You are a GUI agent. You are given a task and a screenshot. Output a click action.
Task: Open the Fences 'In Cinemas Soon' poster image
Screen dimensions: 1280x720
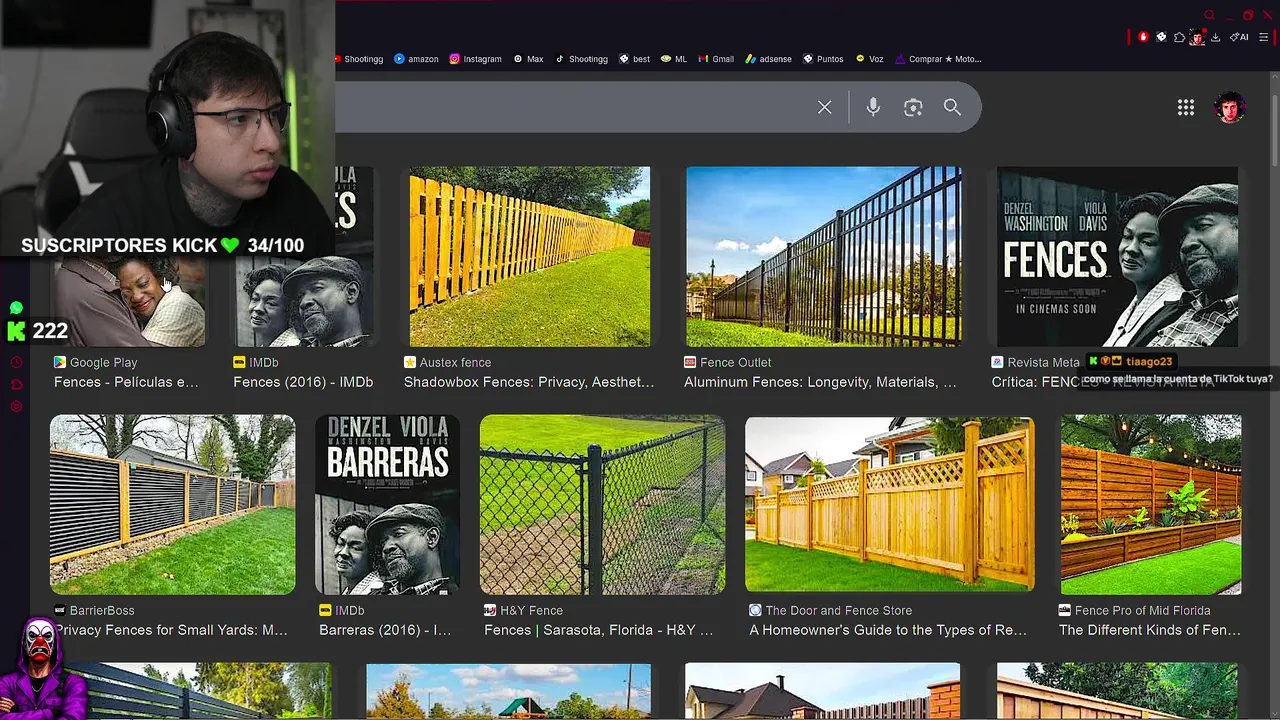1117,256
